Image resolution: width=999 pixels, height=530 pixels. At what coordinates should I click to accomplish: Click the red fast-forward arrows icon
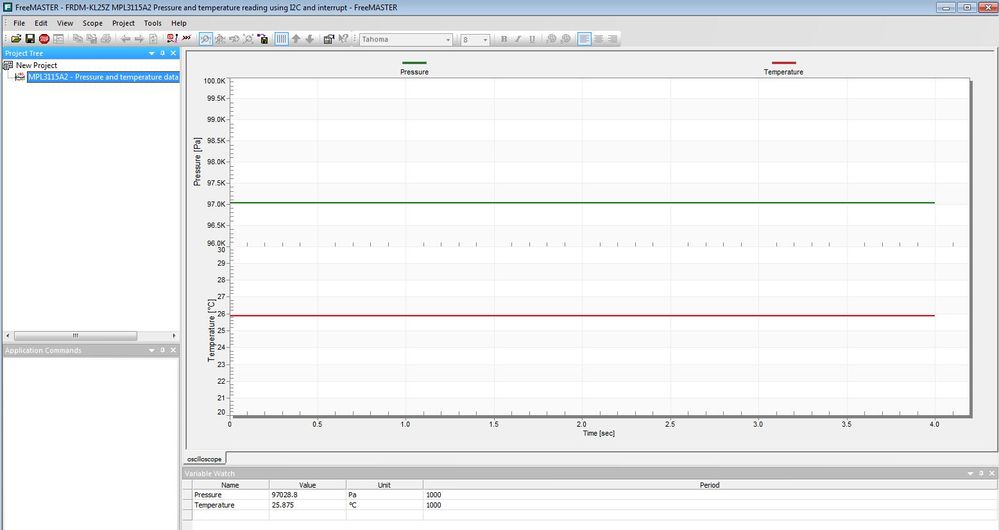coord(186,39)
